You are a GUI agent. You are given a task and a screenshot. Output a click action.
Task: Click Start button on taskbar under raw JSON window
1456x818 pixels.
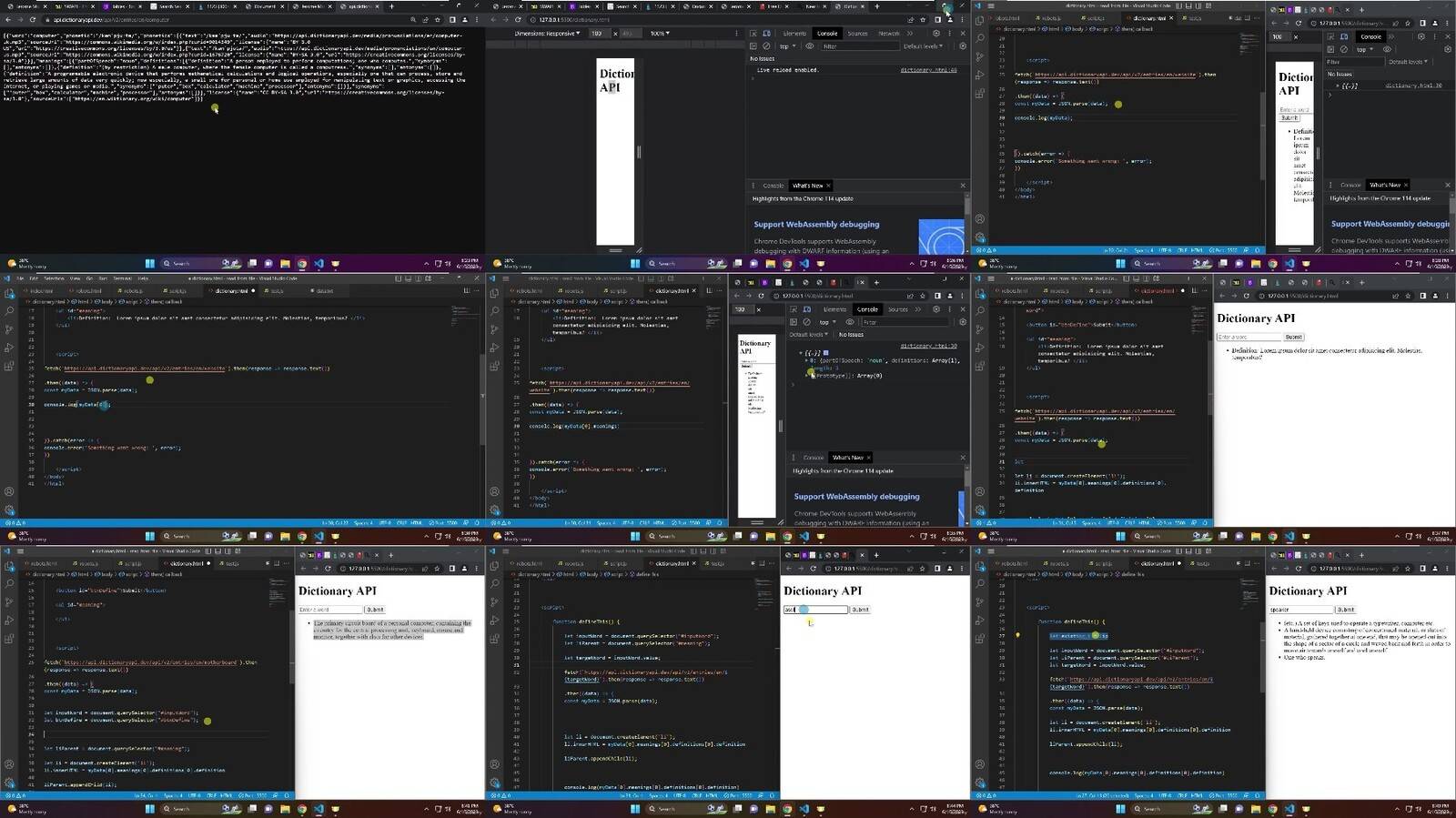click(x=150, y=263)
